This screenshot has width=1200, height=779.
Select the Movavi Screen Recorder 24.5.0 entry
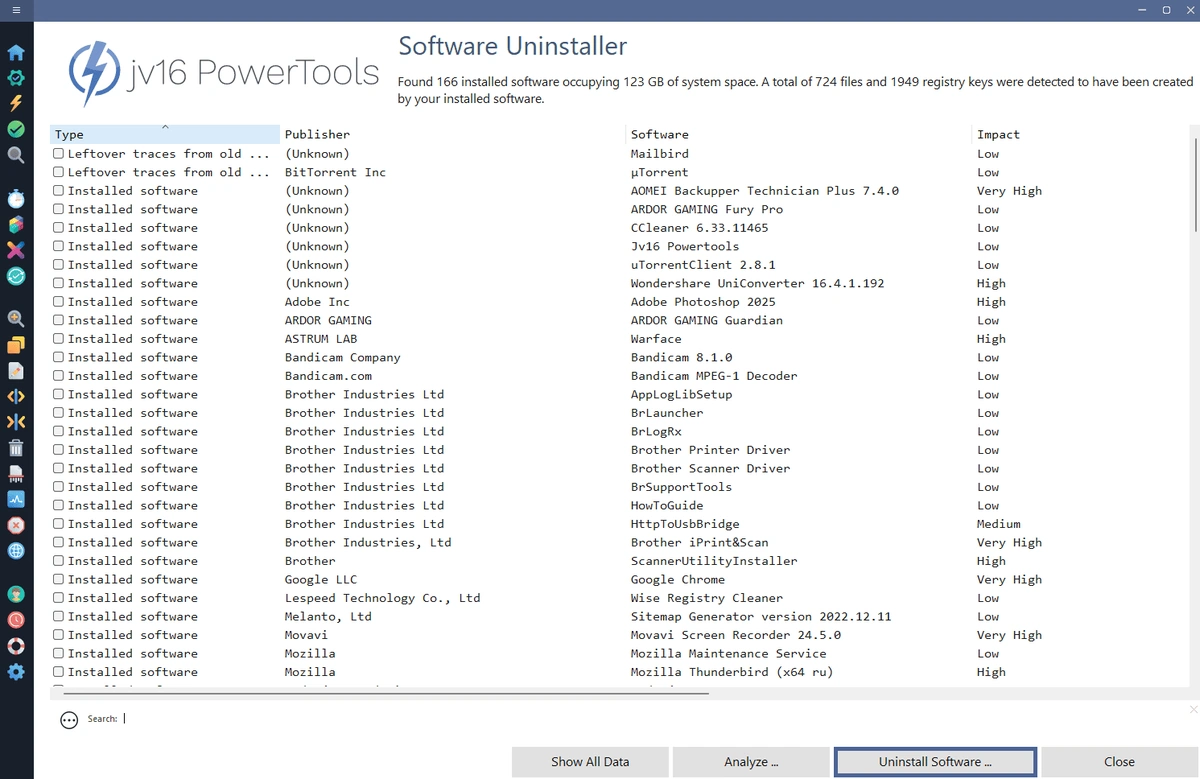735,635
